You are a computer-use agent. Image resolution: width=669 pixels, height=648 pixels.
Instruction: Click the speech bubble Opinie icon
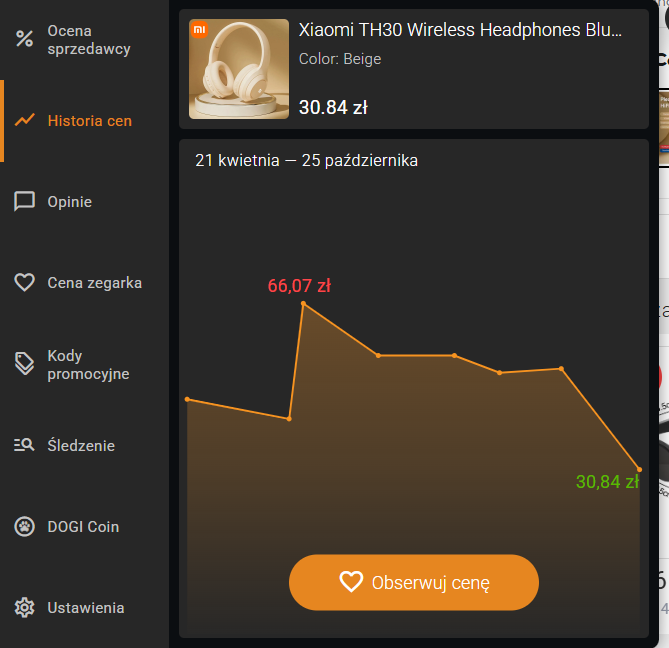24,201
